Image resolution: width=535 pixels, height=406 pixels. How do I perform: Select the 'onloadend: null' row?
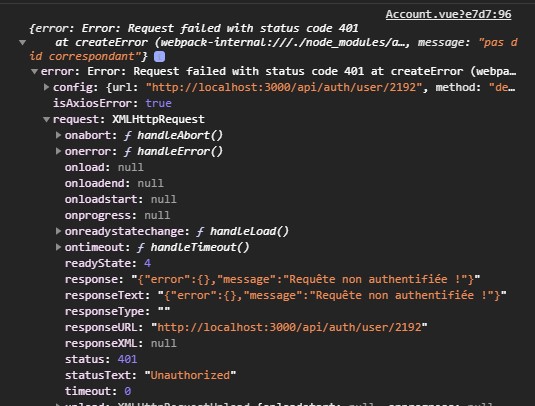114,183
